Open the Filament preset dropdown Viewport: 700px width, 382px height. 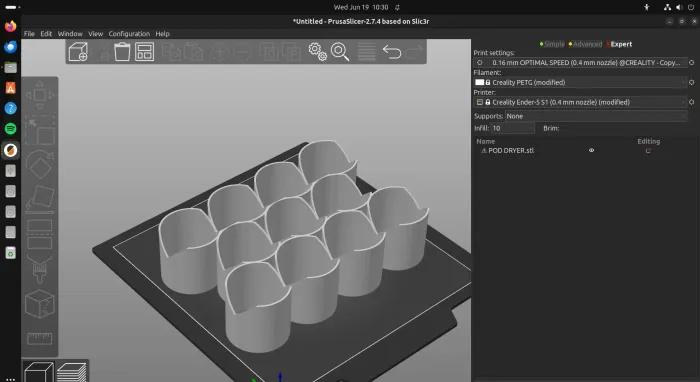[580, 83]
